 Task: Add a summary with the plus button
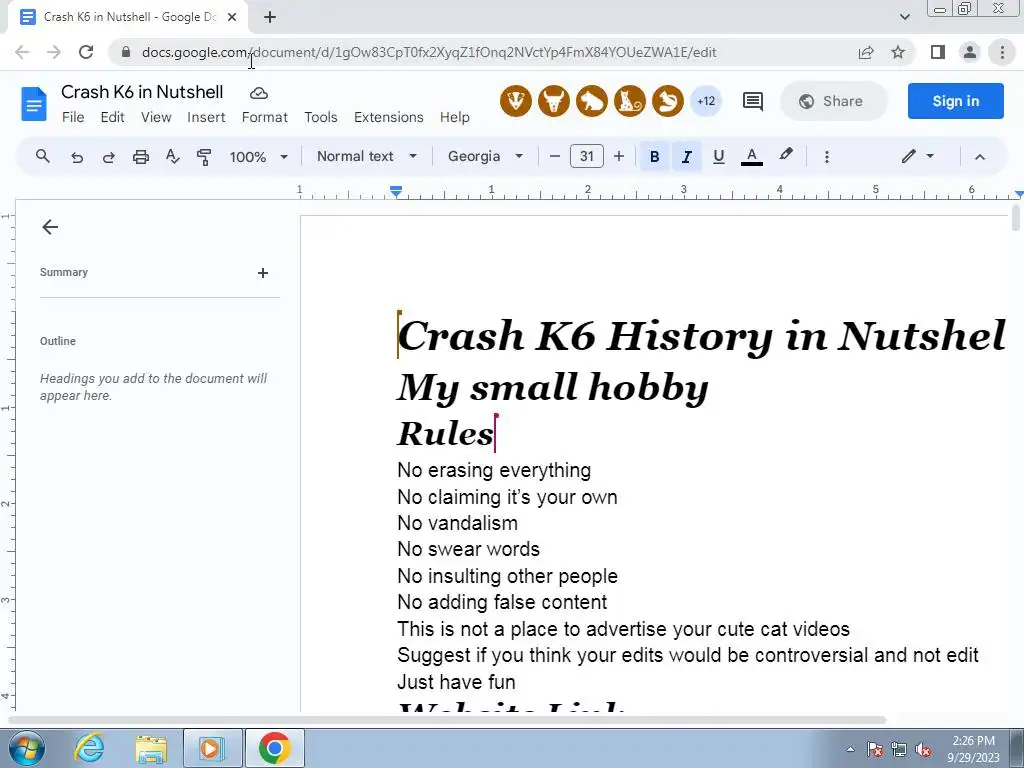point(263,273)
